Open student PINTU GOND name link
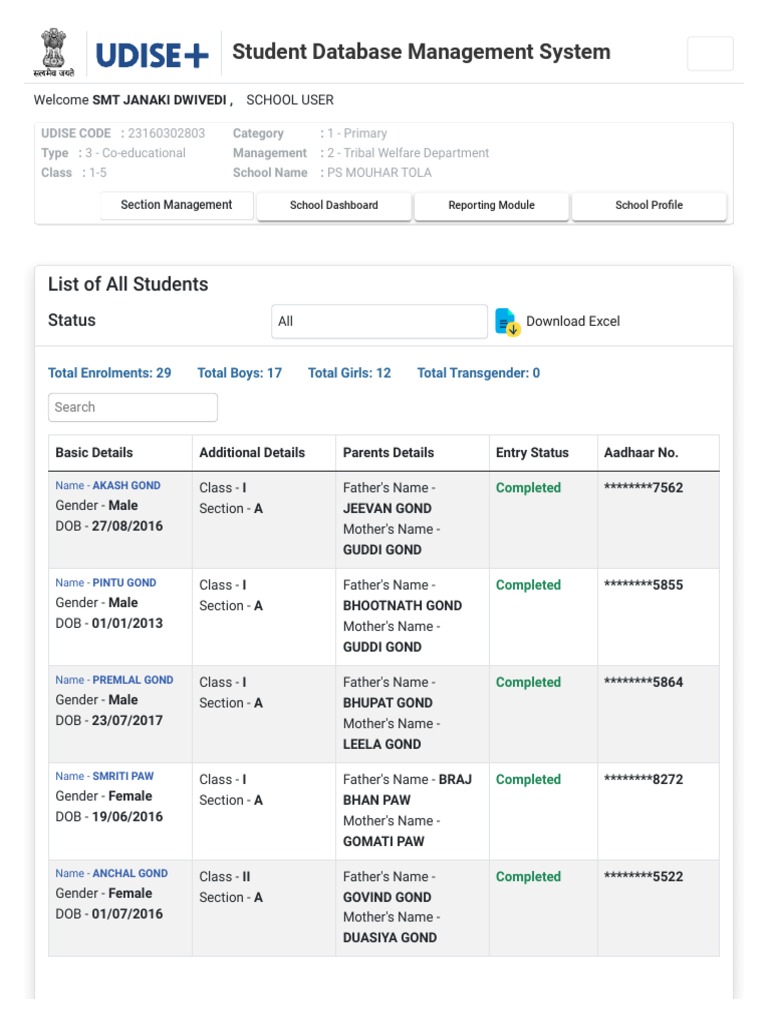Screen dimensions: 768x1024 (x=124, y=583)
